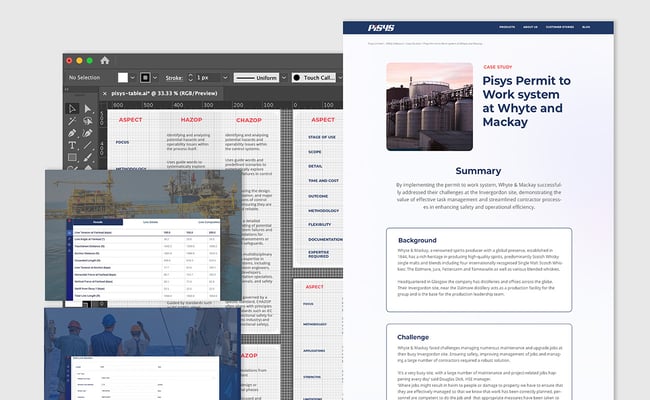This screenshot has height=400, width=650.
Task: Click the macOS green zoom button of Illustrator
Action: coord(90,61)
